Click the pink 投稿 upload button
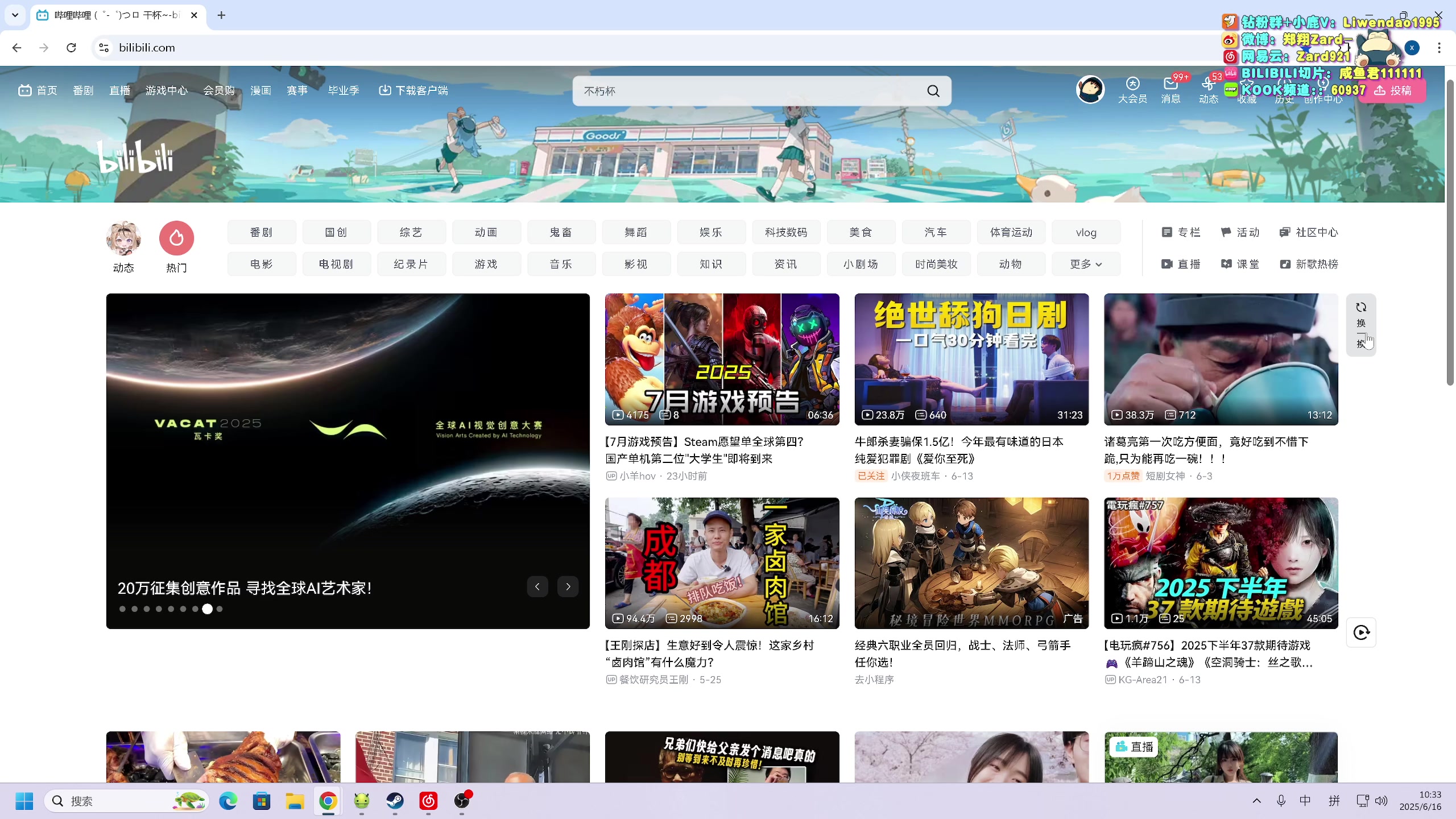 click(x=1393, y=90)
